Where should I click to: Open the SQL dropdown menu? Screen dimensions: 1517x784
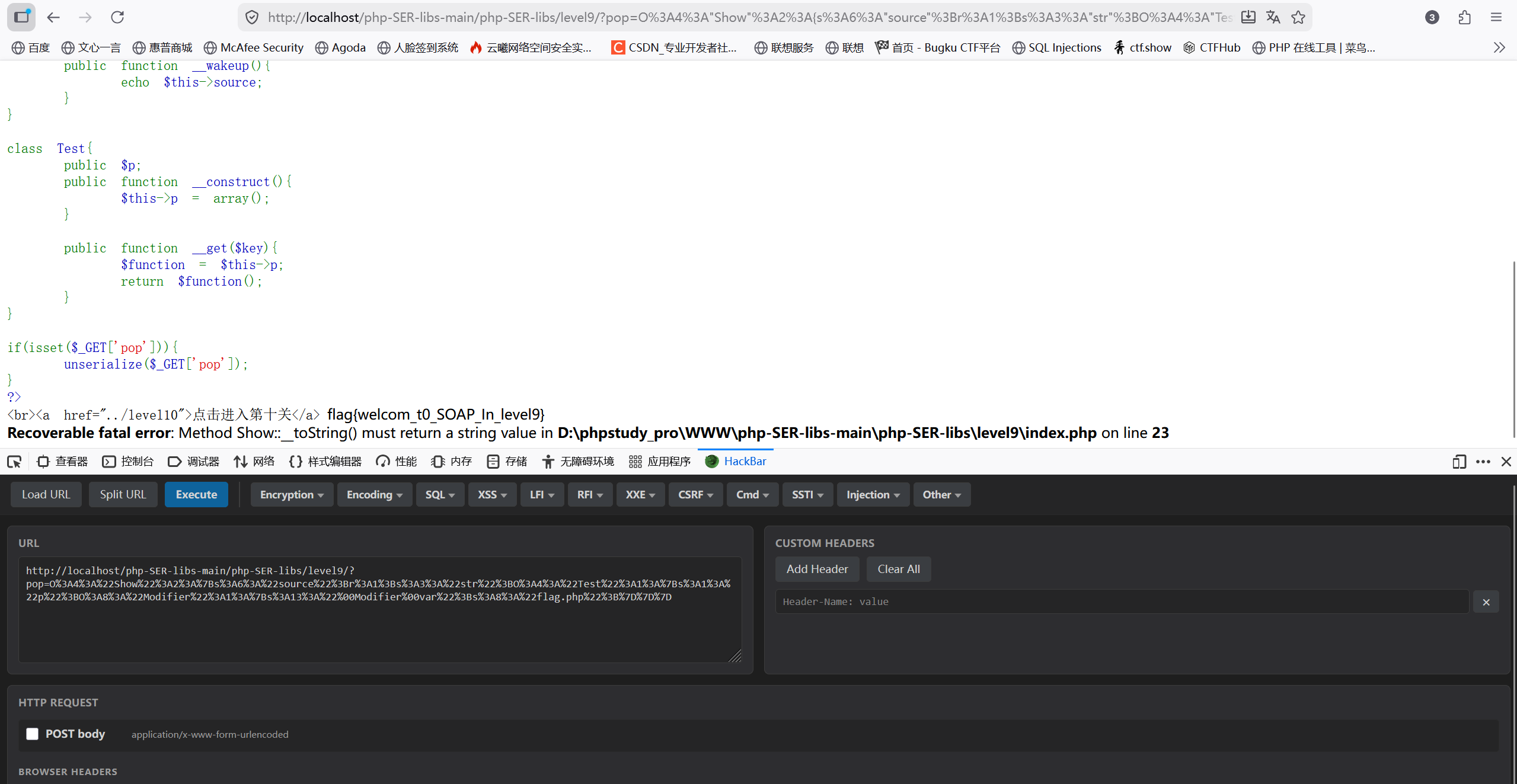tap(440, 495)
